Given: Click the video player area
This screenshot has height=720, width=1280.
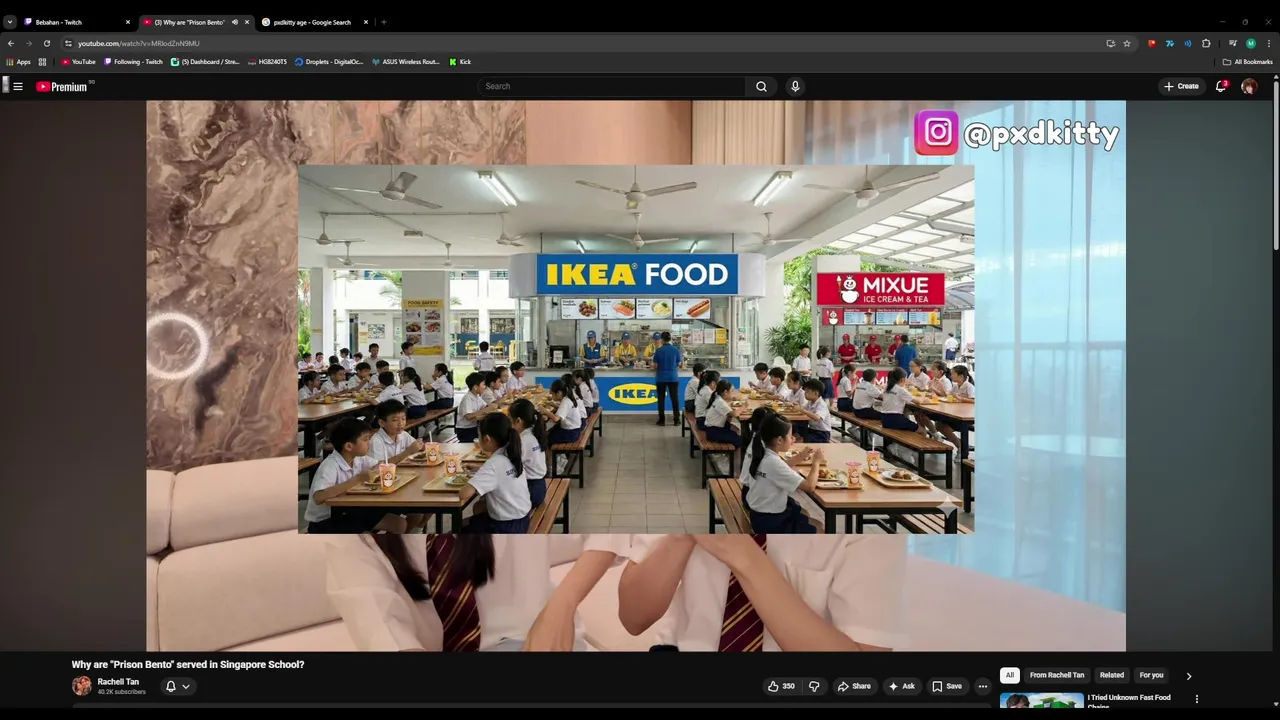Looking at the screenshot, I should coord(636,375).
